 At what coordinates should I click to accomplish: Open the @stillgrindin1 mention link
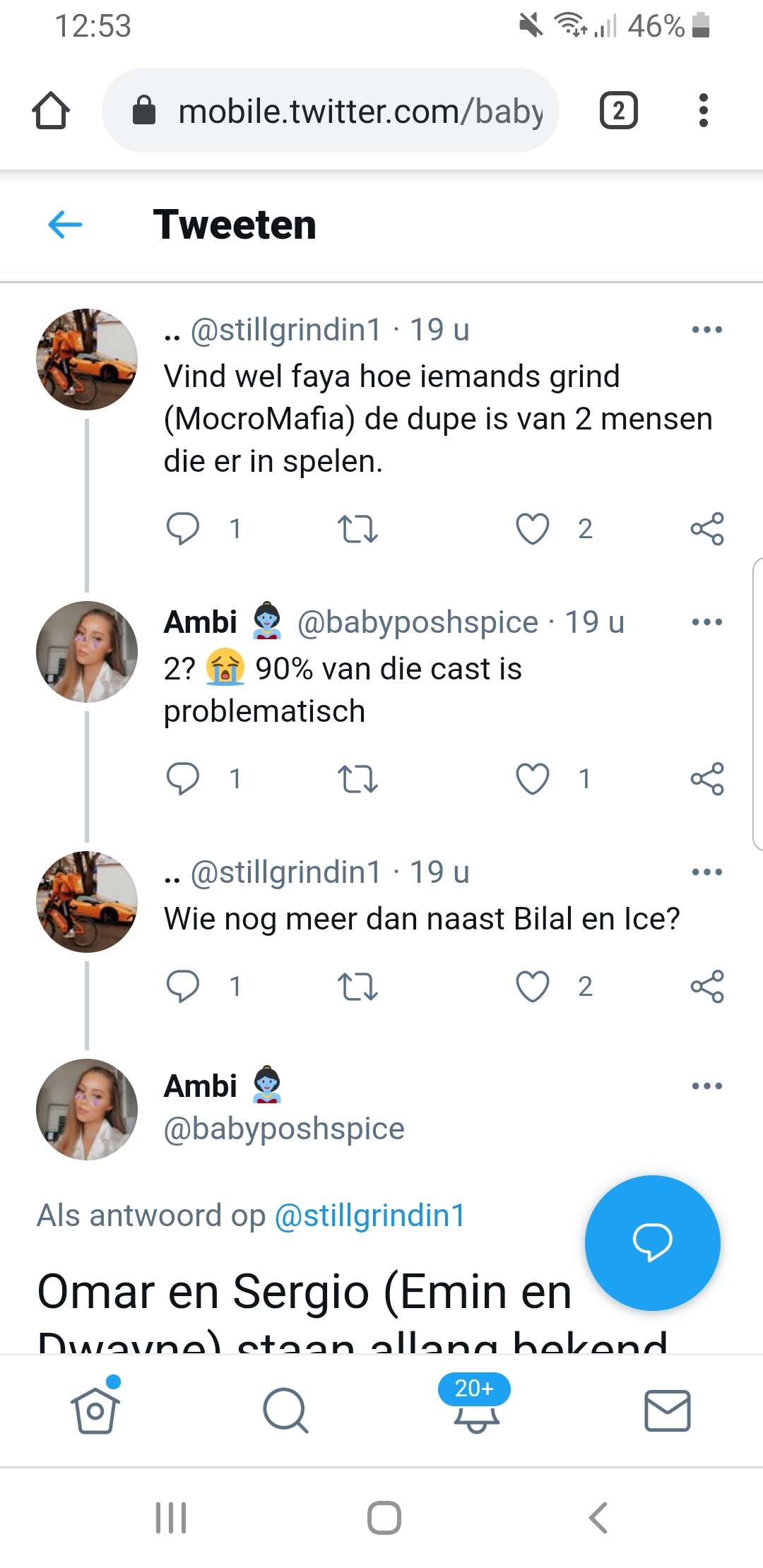pos(369,1216)
